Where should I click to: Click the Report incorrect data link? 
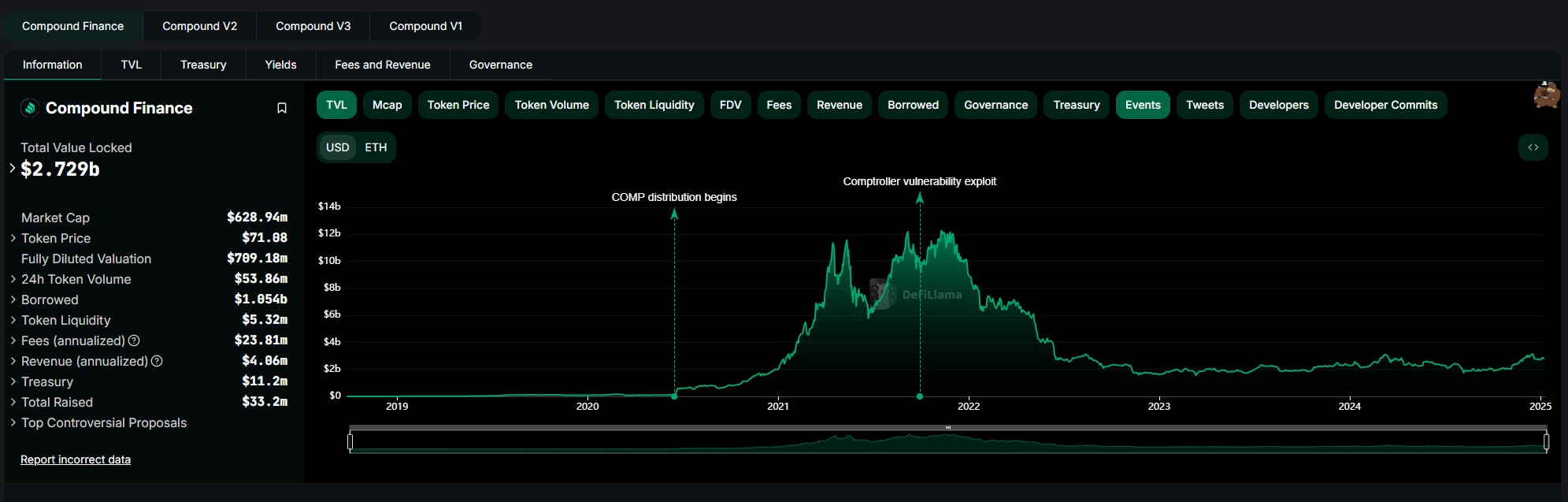pos(76,459)
